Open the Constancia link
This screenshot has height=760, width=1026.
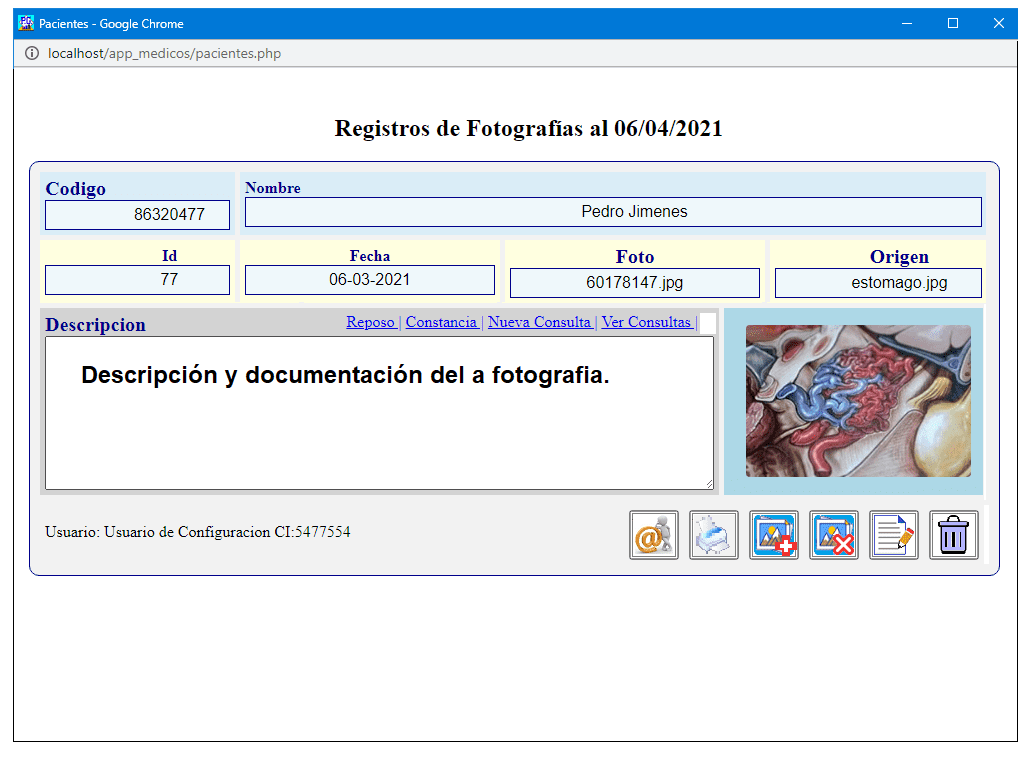point(441,322)
